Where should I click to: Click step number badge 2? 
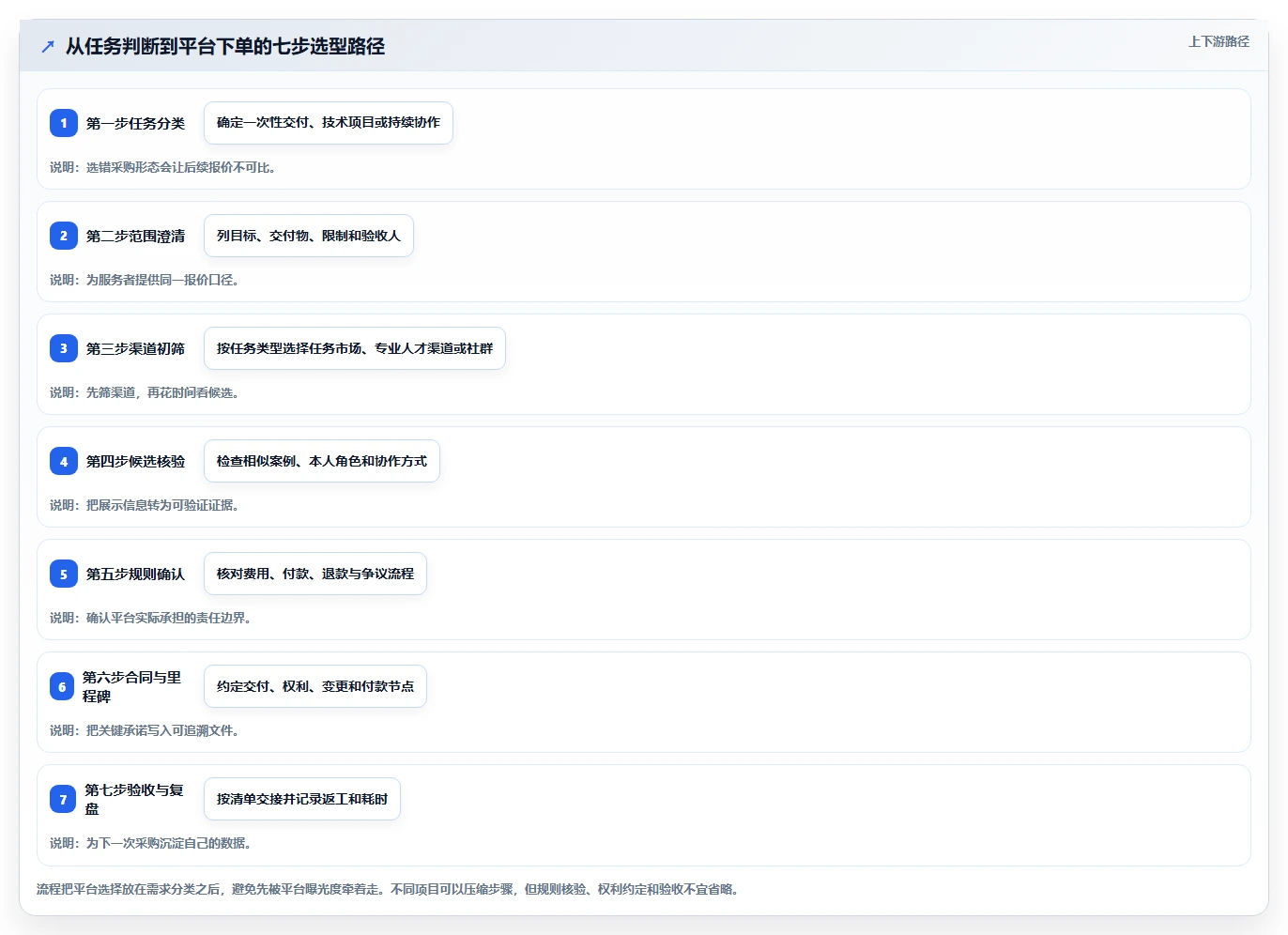64,236
